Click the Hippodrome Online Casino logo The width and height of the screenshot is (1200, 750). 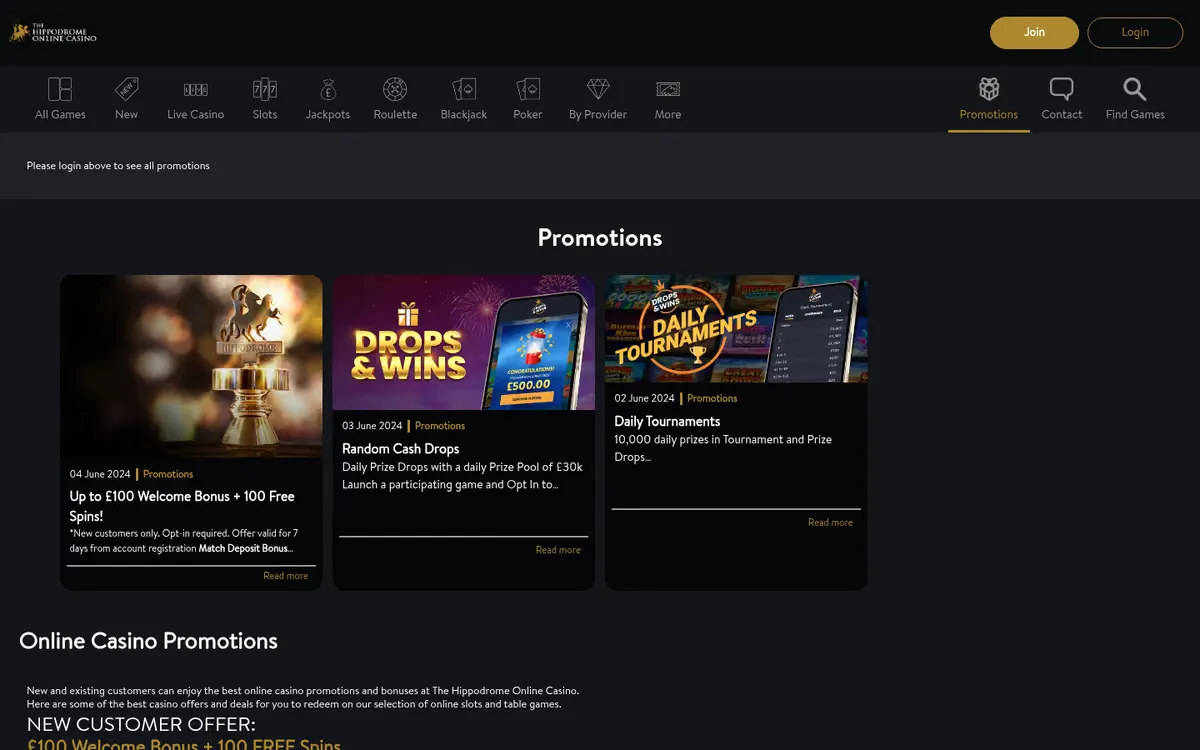(54, 32)
